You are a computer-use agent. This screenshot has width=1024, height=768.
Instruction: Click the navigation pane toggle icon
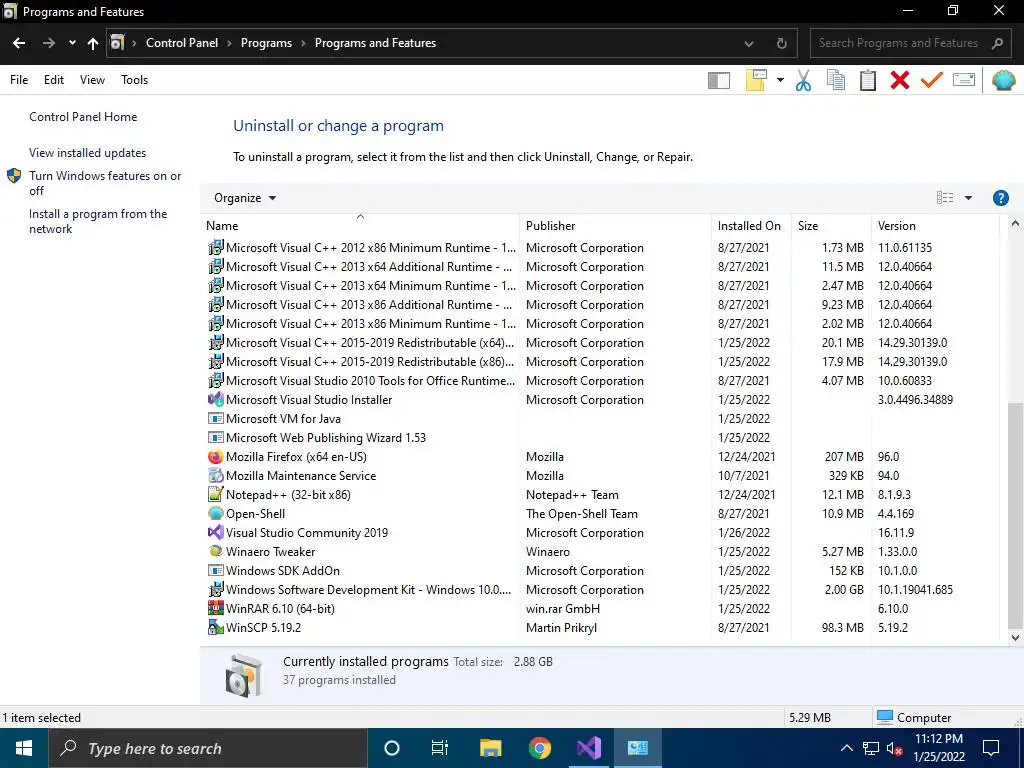pyautogui.click(x=718, y=80)
